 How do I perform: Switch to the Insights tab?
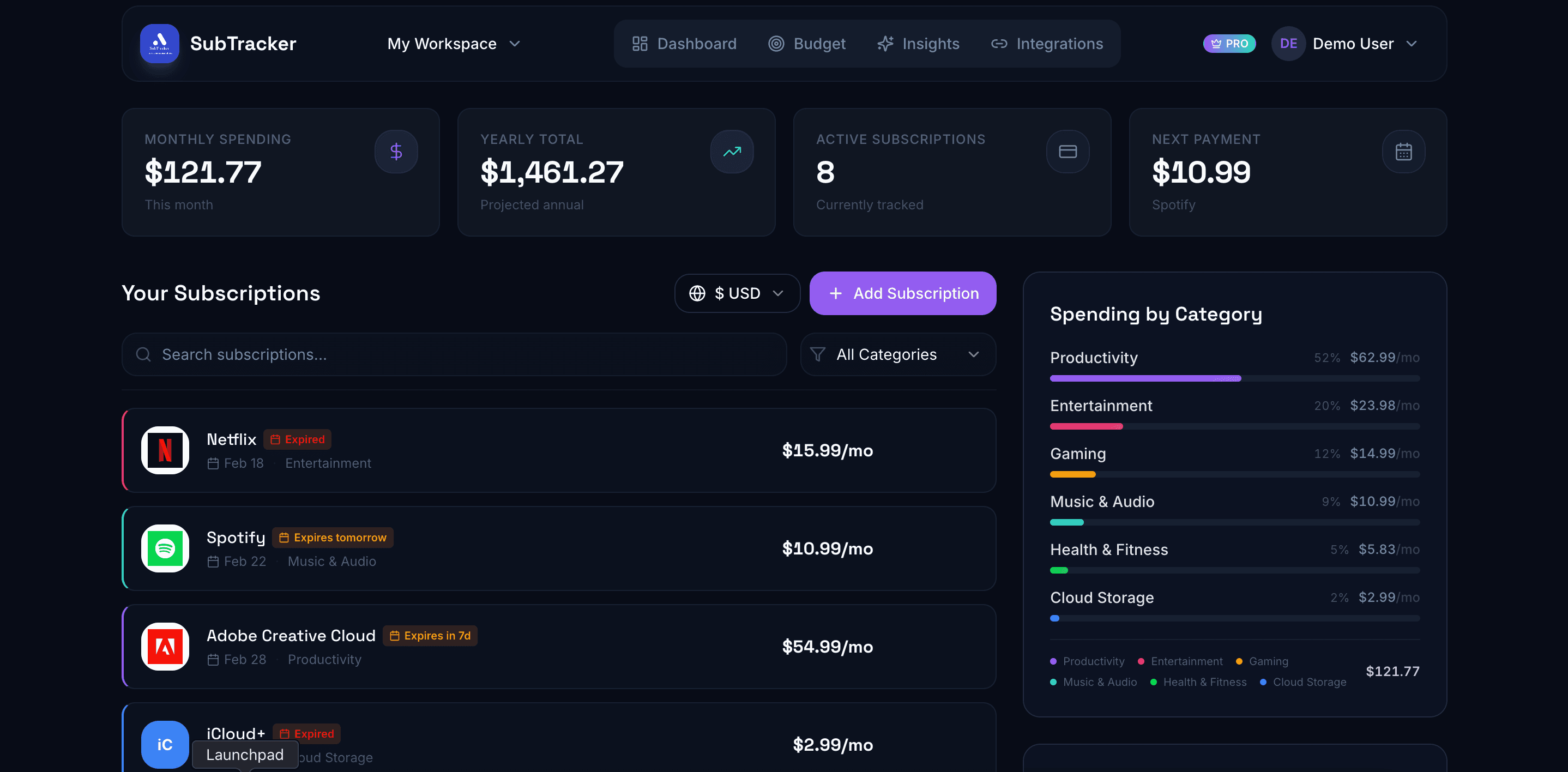coord(919,43)
